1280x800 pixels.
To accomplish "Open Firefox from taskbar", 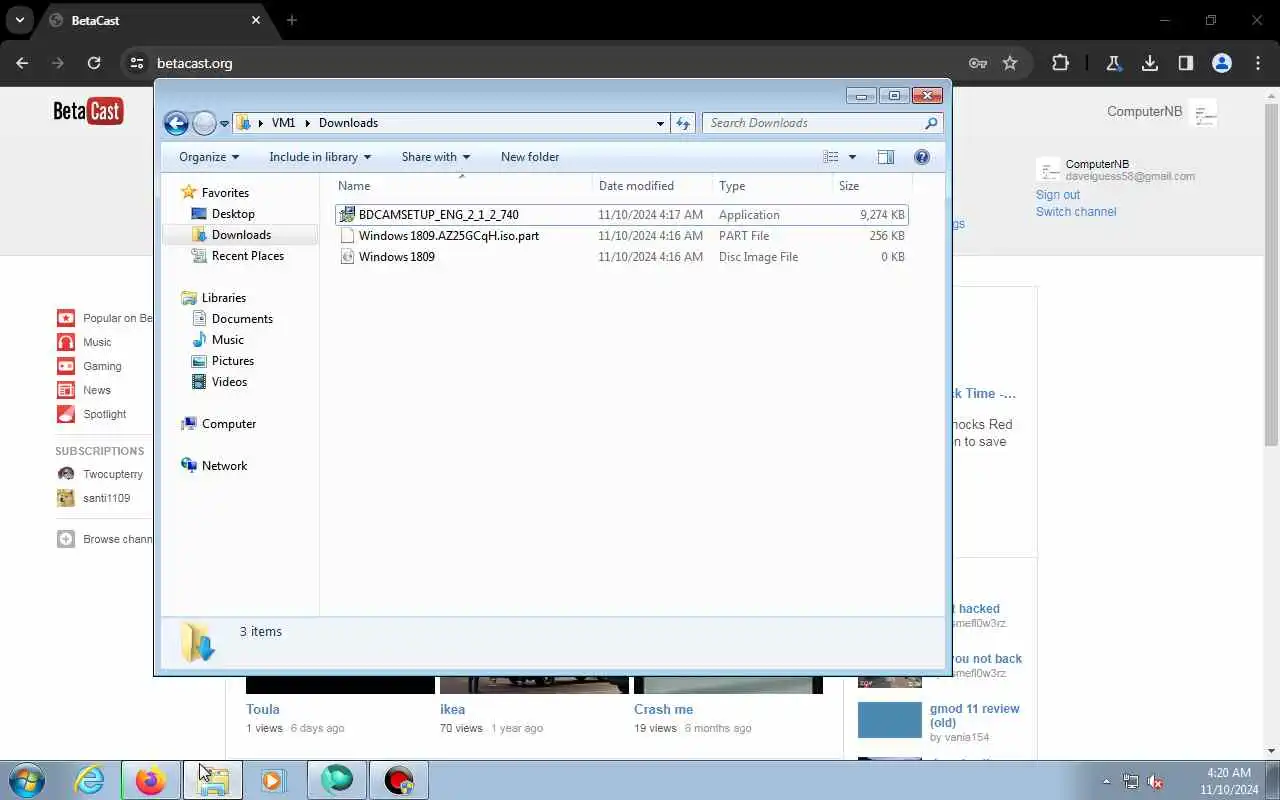I will [x=151, y=780].
